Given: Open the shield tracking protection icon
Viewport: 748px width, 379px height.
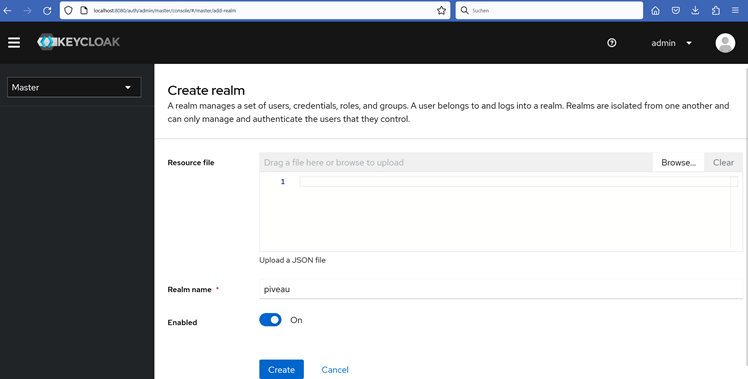Looking at the screenshot, I should coord(68,11).
